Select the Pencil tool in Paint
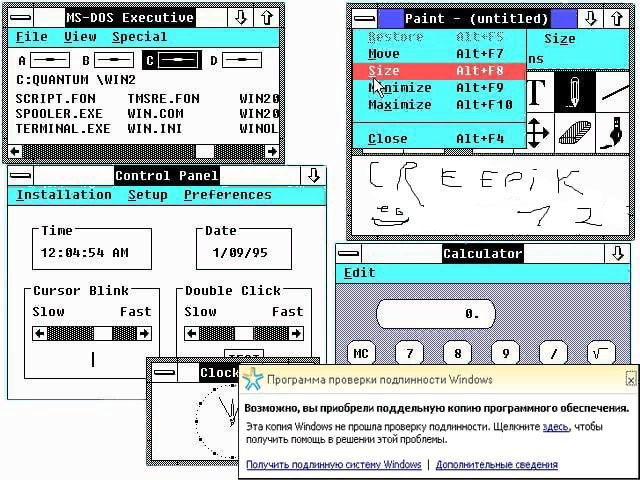The image size is (640, 480). point(574,92)
